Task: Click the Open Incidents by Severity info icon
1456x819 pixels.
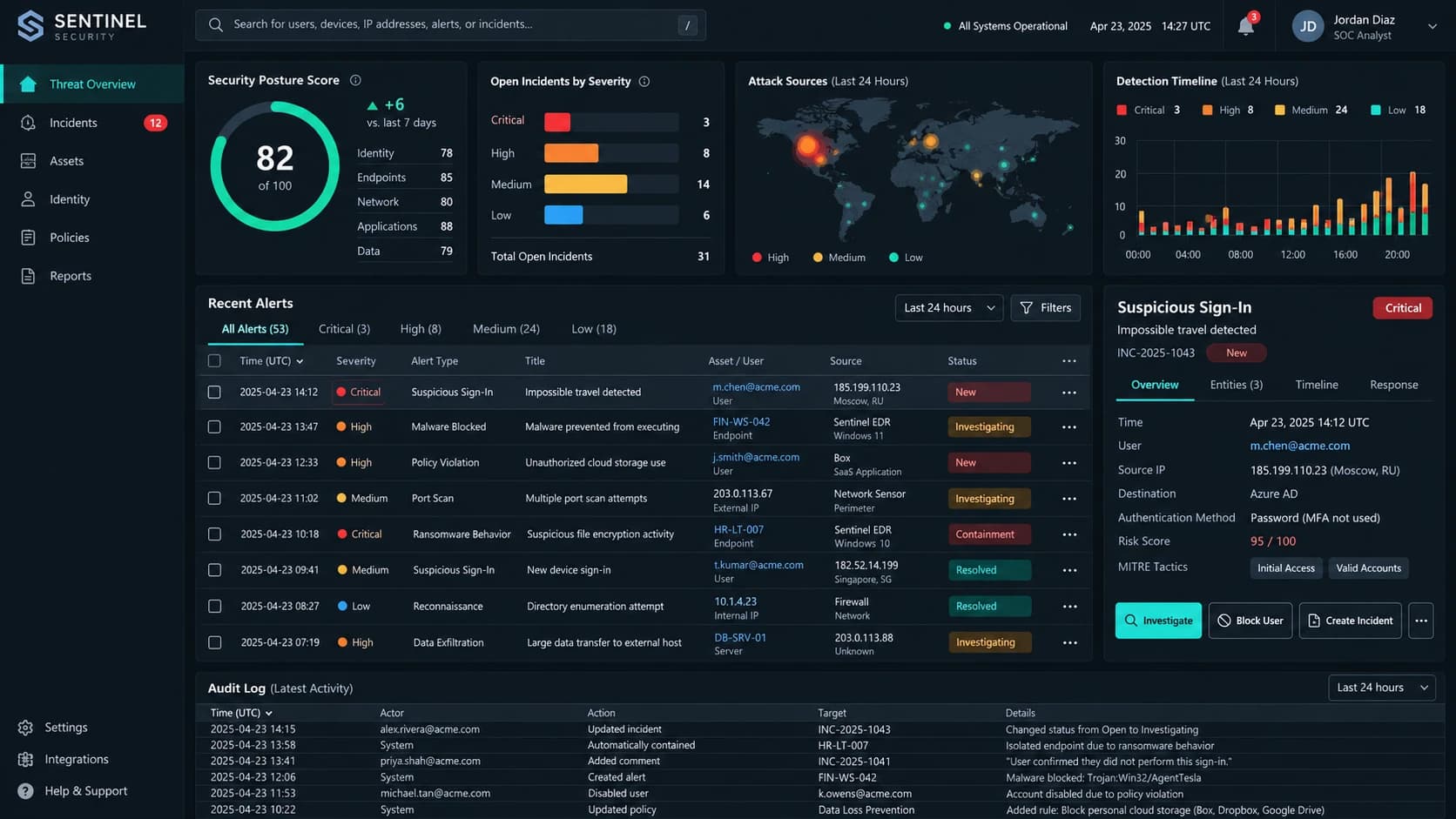Action: [x=644, y=82]
